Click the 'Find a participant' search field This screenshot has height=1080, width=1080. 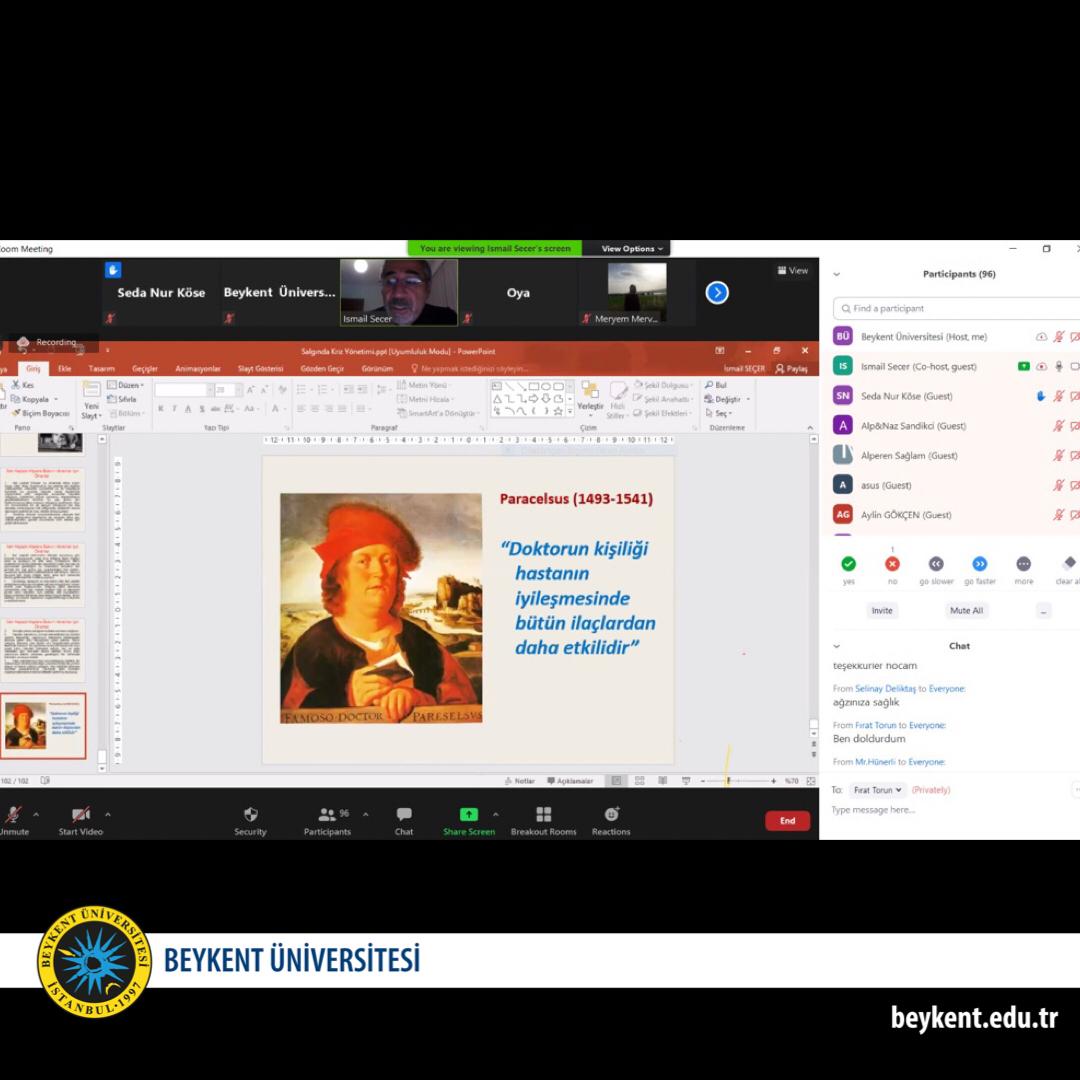pos(957,309)
